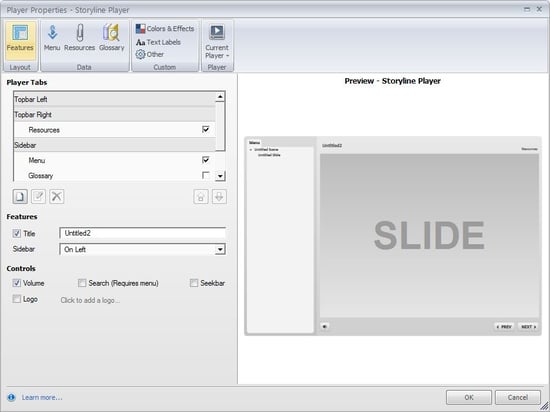Click the edit tab pencil icon

[x=38, y=196]
